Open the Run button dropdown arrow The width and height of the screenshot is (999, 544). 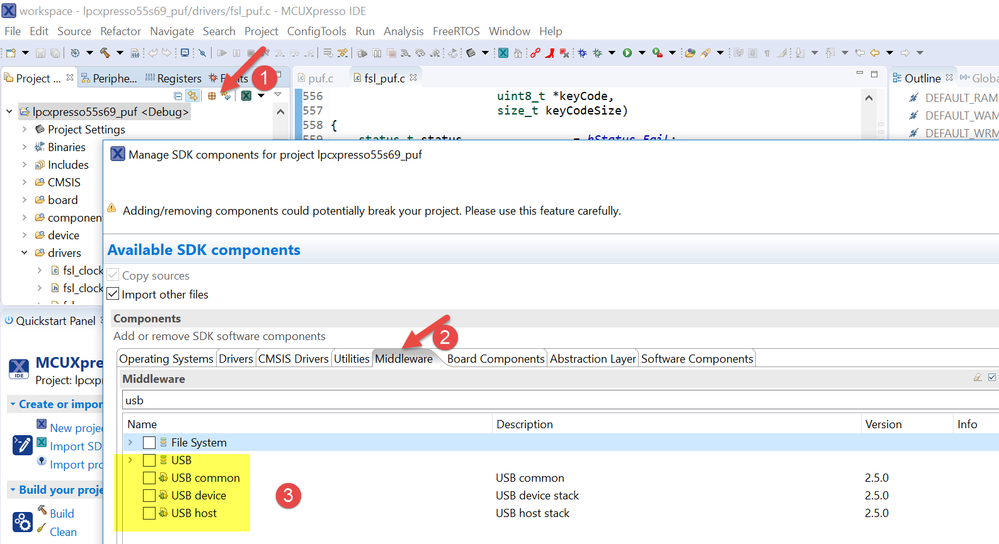[642, 53]
